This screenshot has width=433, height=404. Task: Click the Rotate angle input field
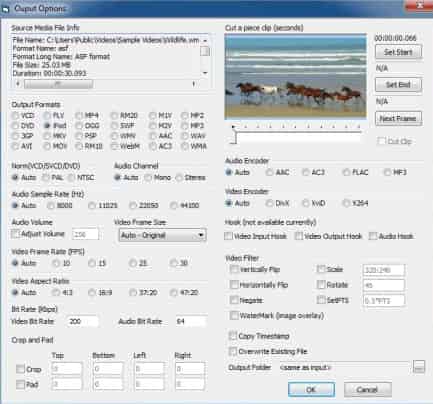384,285
